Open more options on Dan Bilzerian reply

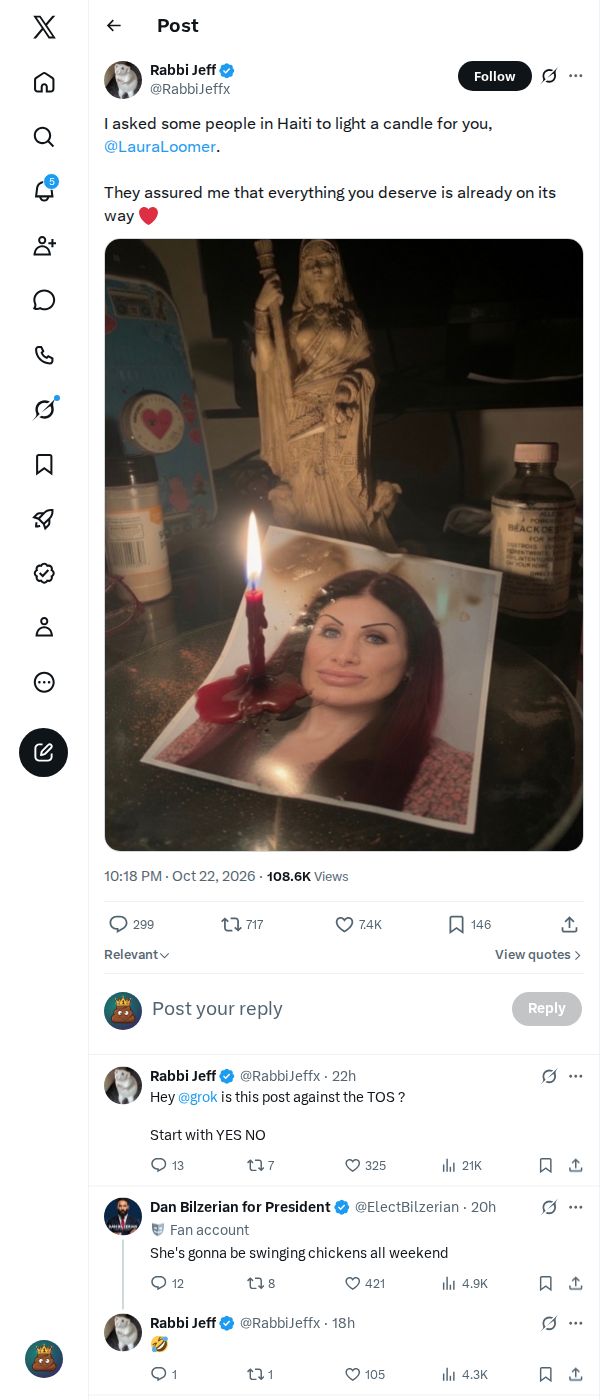[x=576, y=1207]
